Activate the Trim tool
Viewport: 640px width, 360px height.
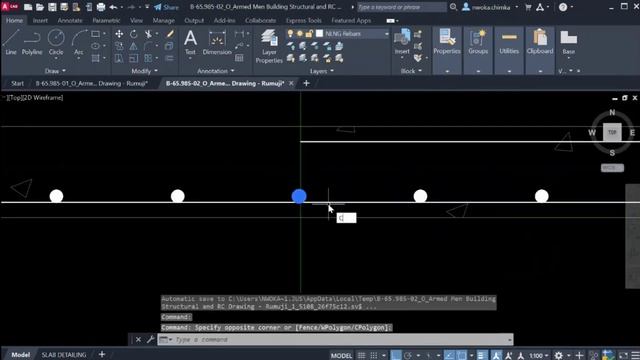point(148,34)
